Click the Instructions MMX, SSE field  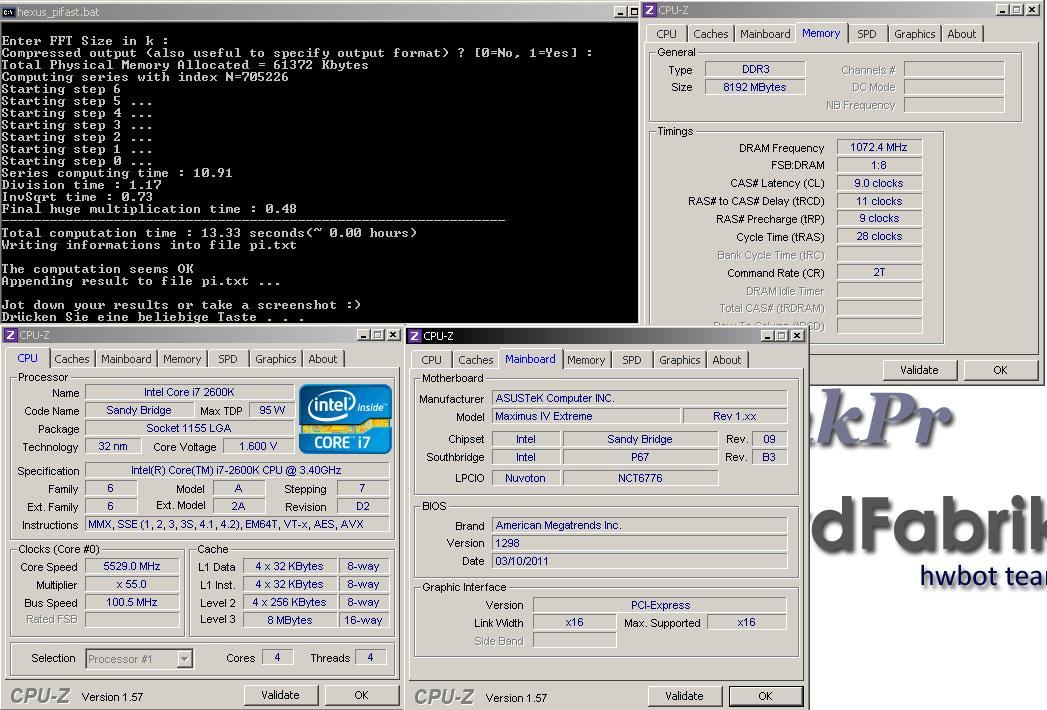pyautogui.click(x=237, y=524)
